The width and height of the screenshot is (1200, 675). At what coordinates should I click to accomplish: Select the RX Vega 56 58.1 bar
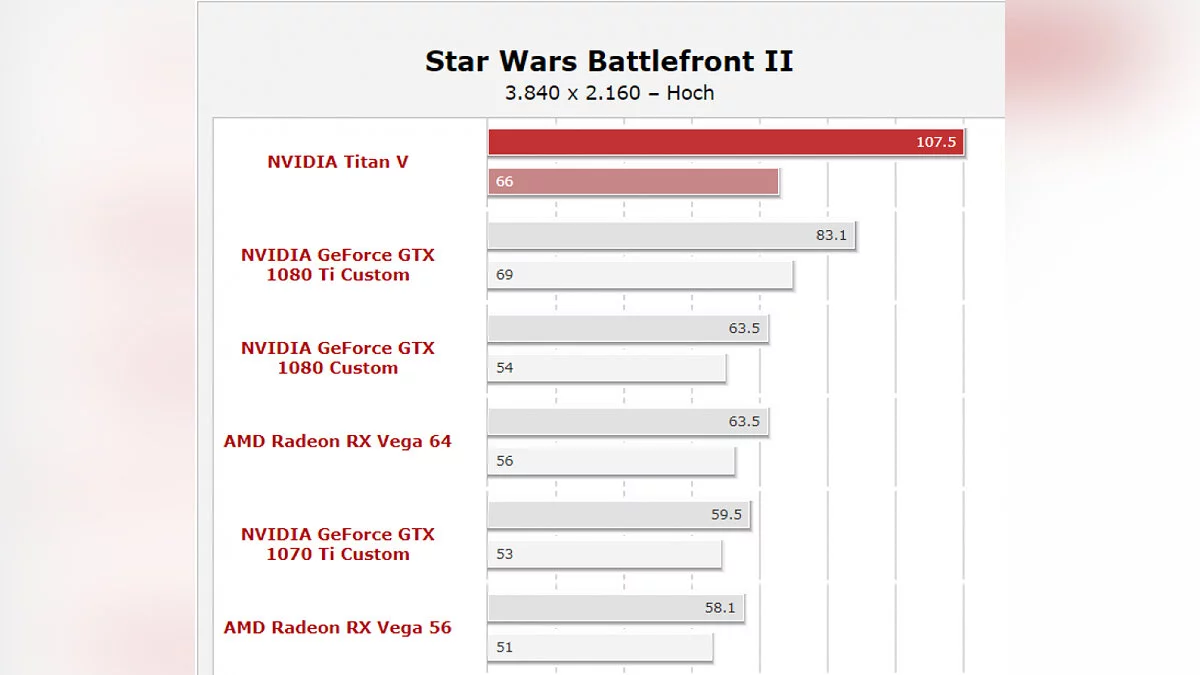615,607
